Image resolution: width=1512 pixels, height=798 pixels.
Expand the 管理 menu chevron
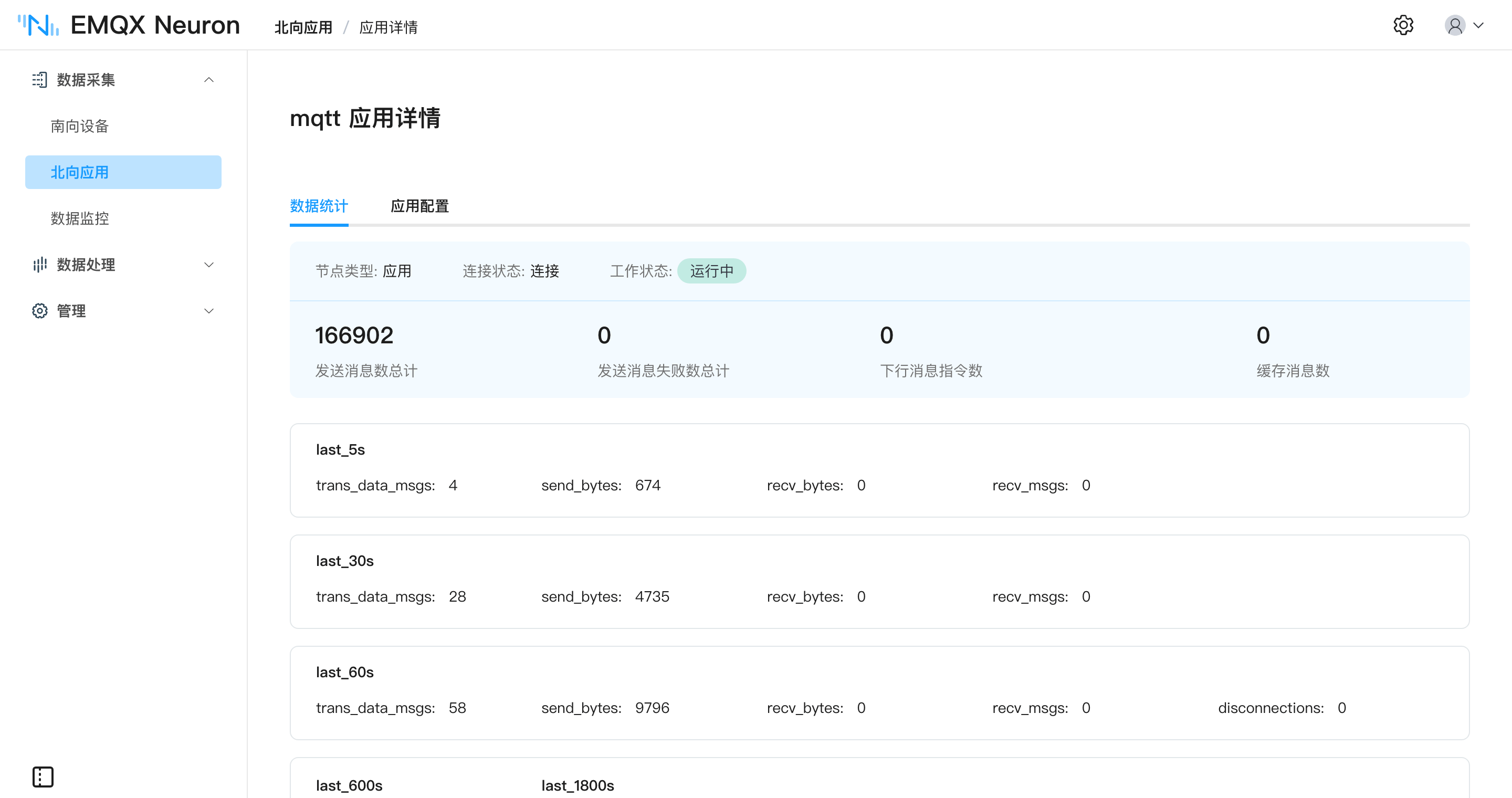point(208,311)
